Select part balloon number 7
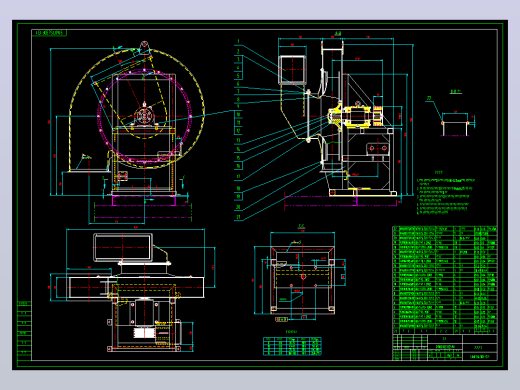The image size is (520, 390). click(238, 91)
